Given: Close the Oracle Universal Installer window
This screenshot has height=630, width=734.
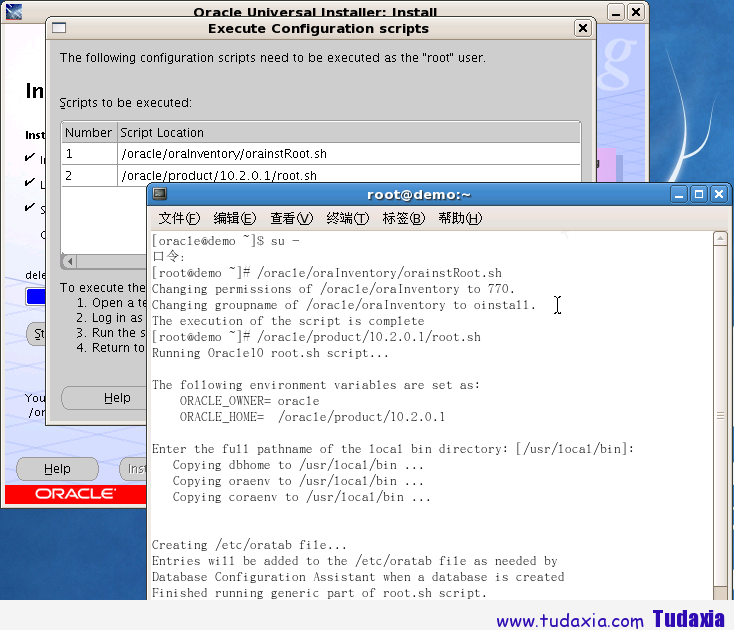Looking at the screenshot, I should pyautogui.click(x=636, y=12).
